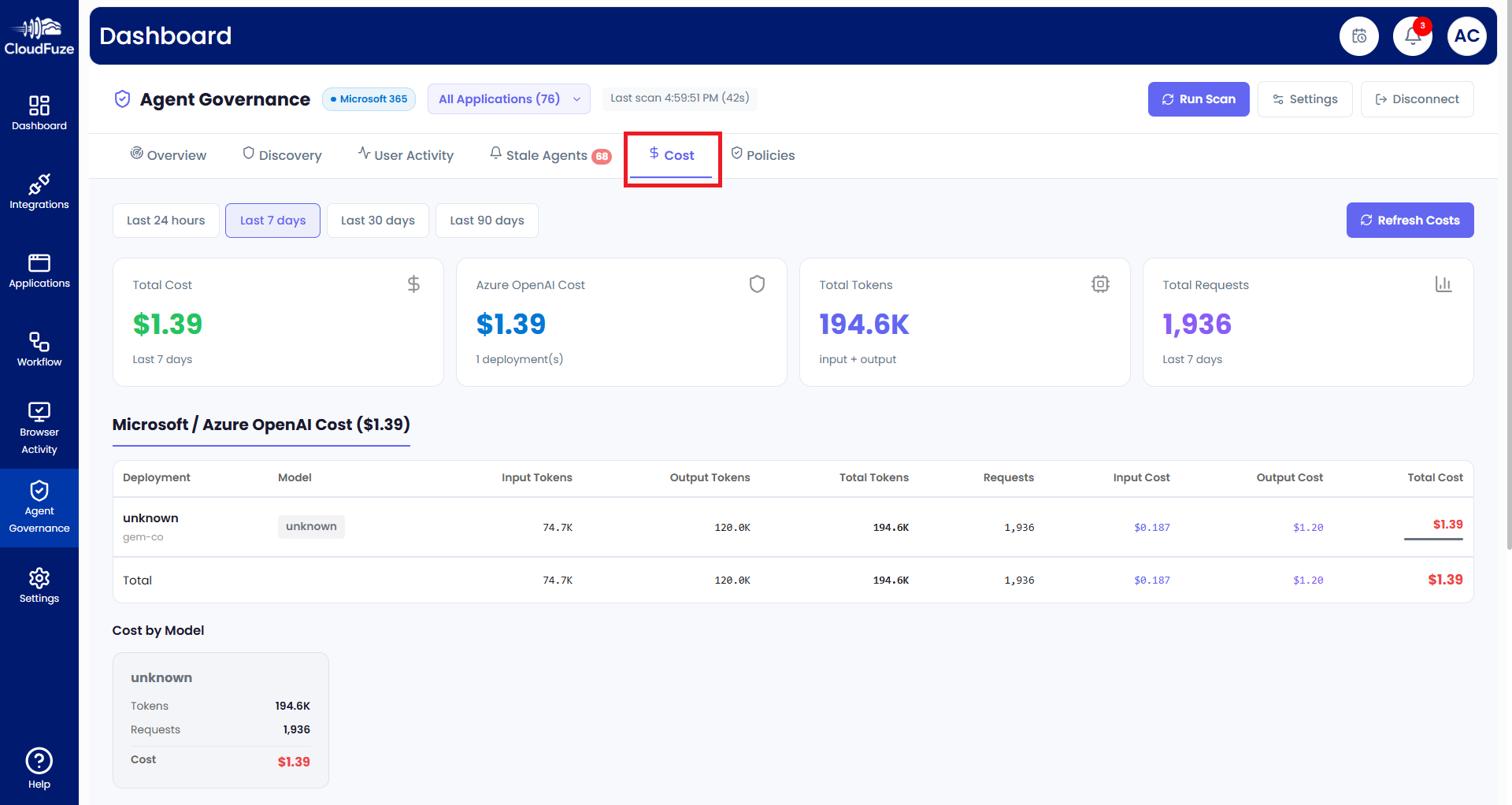The width and height of the screenshot is (1512, 805).
Task: Open the Settings button near Run Scan
Action: [1305, 99]
